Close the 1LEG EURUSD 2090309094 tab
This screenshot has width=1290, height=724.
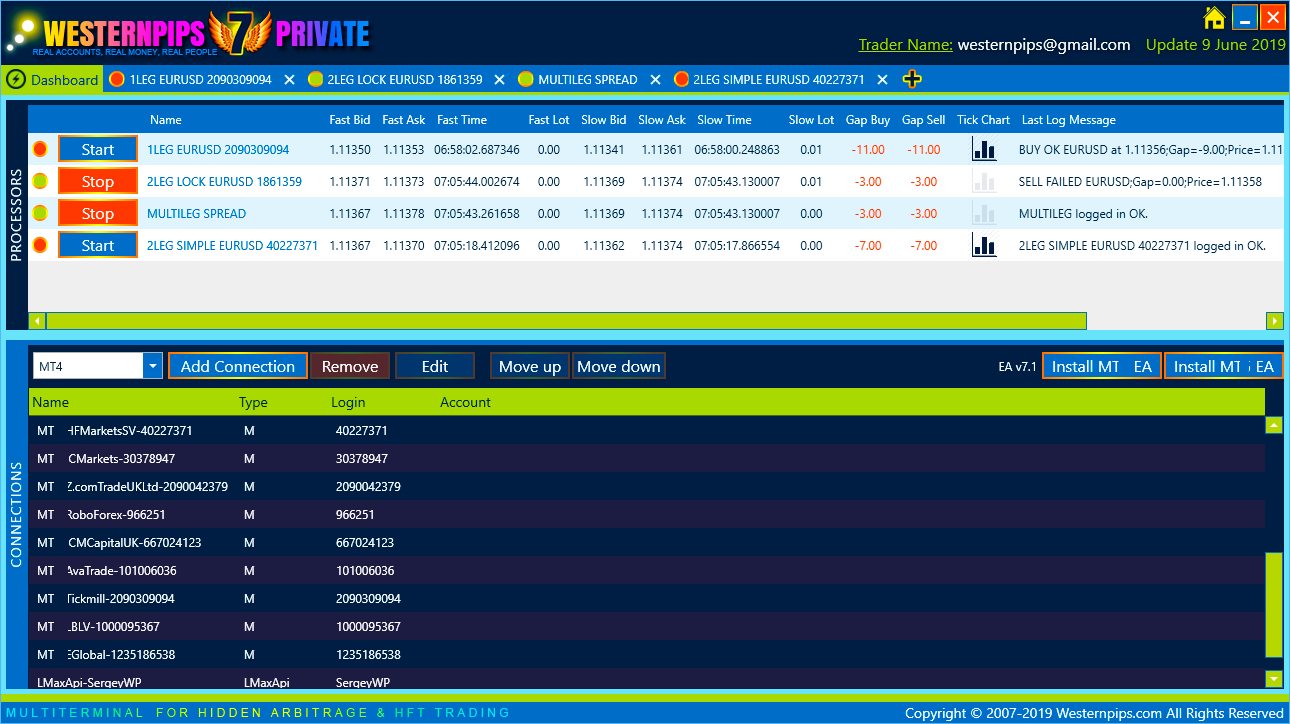point(289,80)
